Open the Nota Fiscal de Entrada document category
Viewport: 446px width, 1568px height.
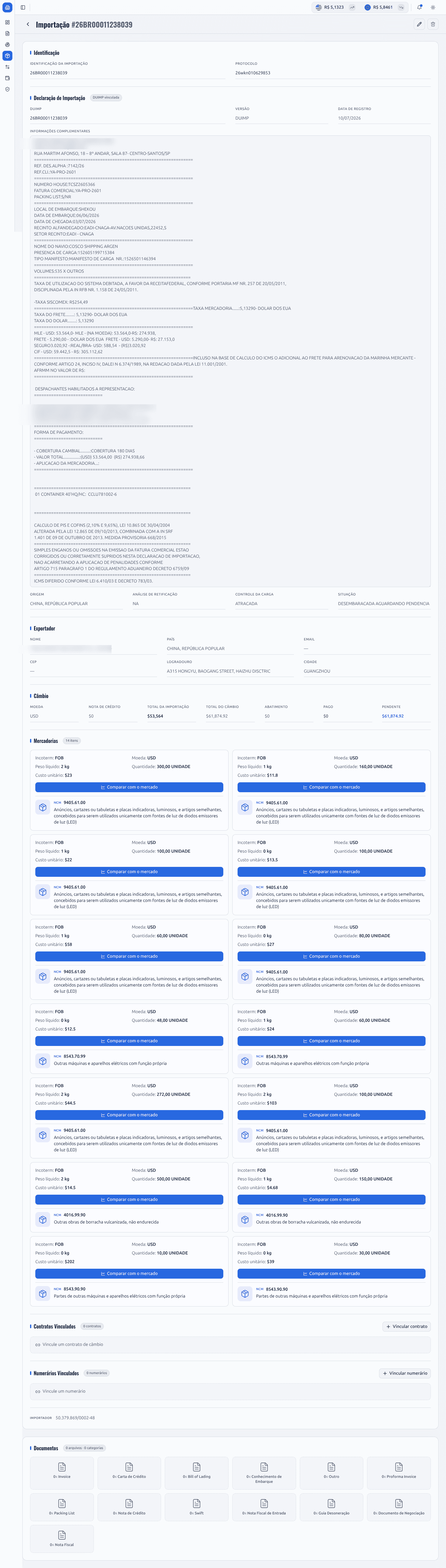[264, 1507]
